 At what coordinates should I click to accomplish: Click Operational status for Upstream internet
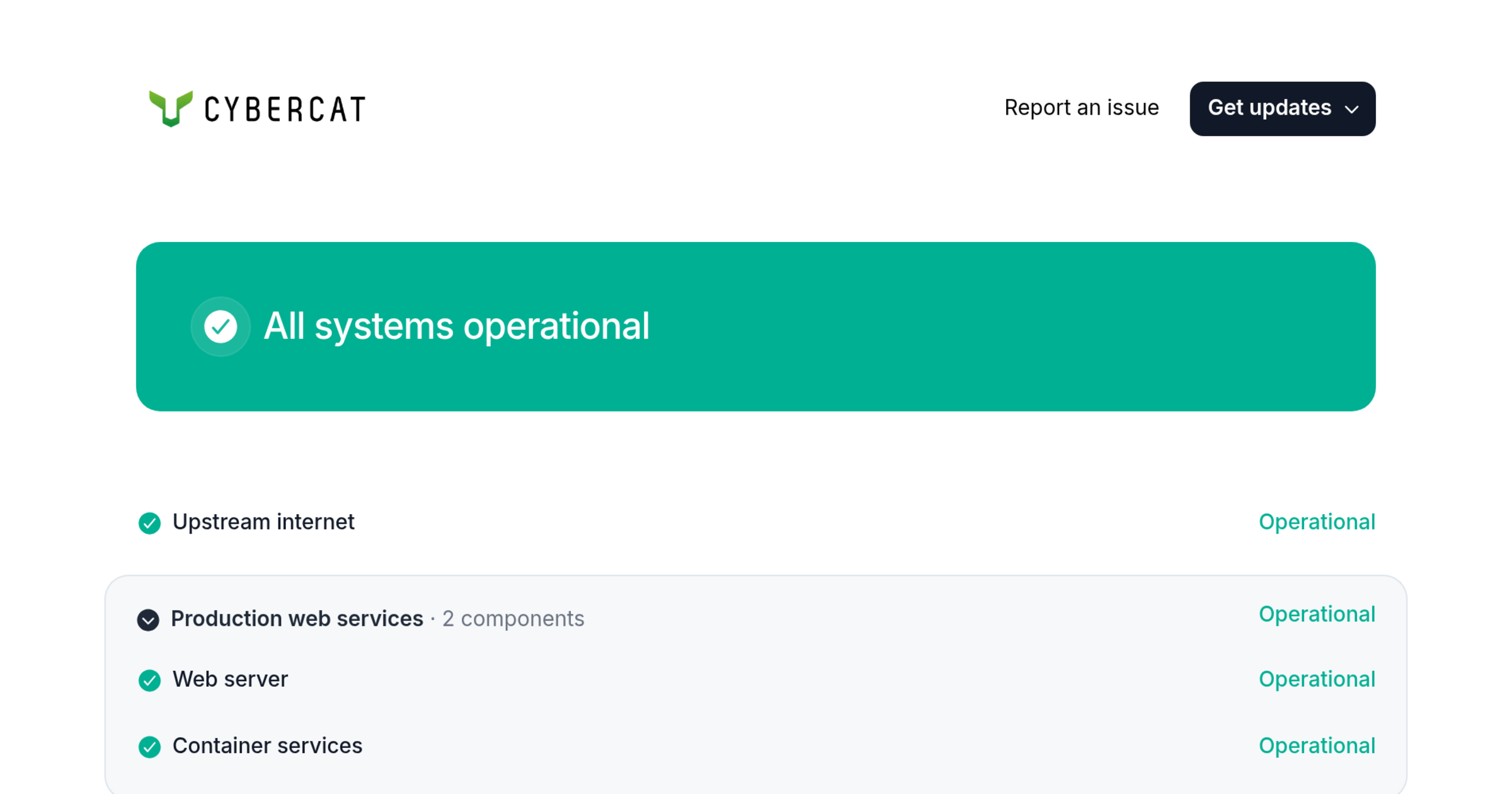coord(1317,522)
